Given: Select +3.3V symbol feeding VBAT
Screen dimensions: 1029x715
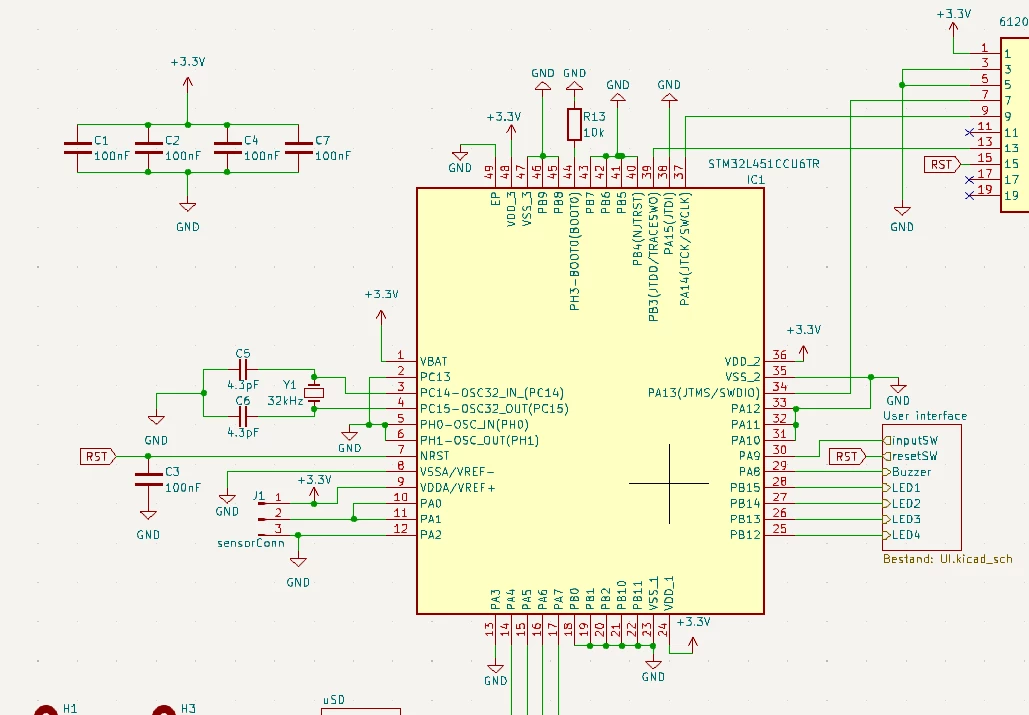Looking at the screenshot, I should pos(381,316).
